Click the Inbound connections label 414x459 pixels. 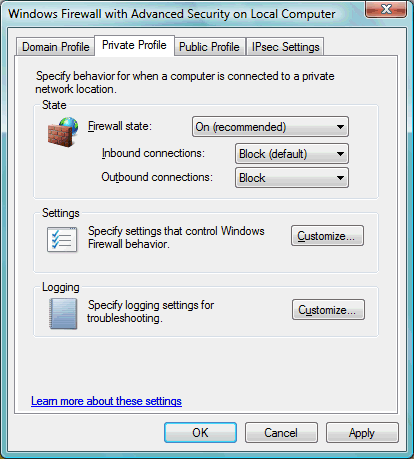click(153, 153)
